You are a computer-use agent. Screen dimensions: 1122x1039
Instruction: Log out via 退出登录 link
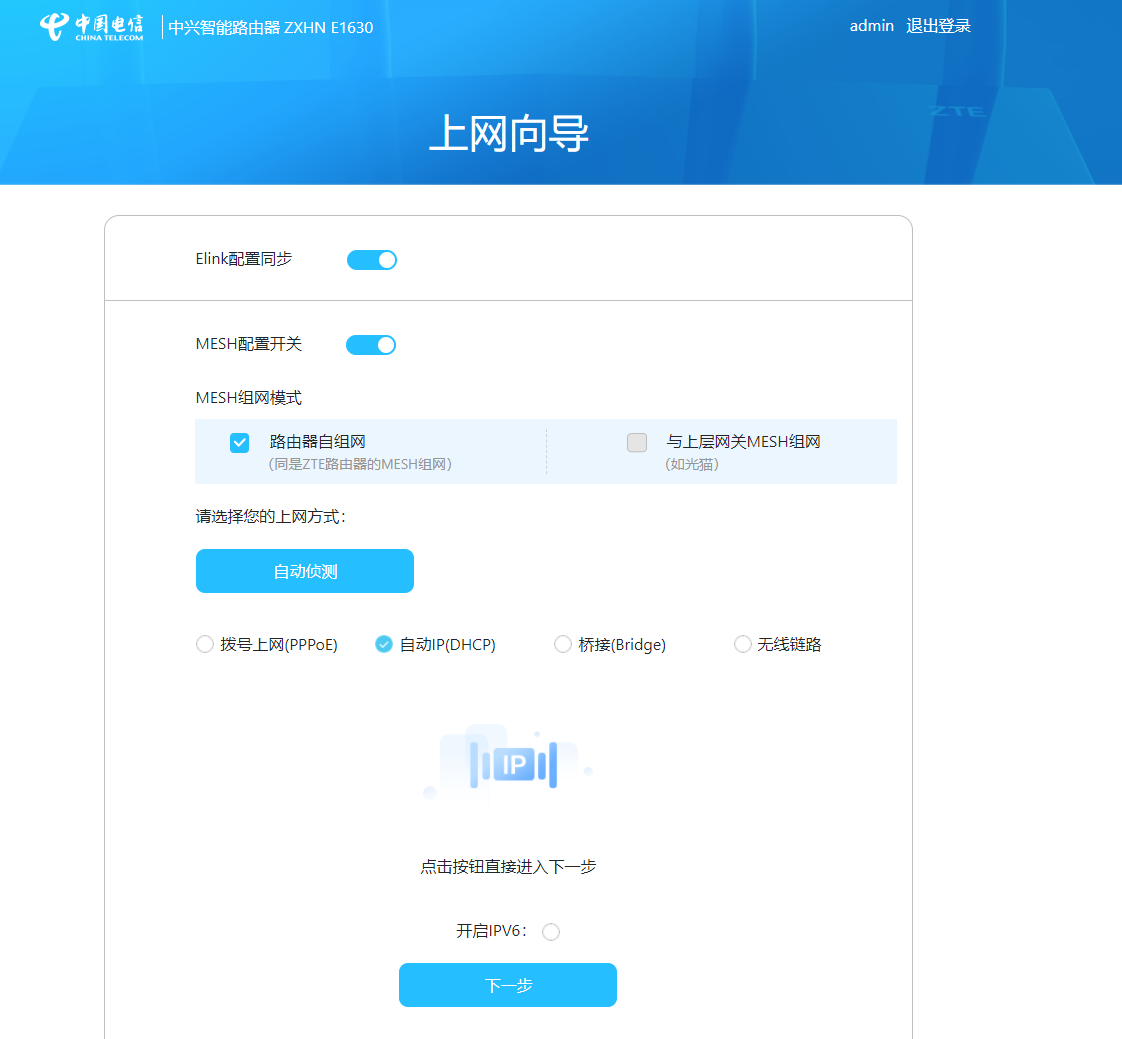(x=938, y=26)
